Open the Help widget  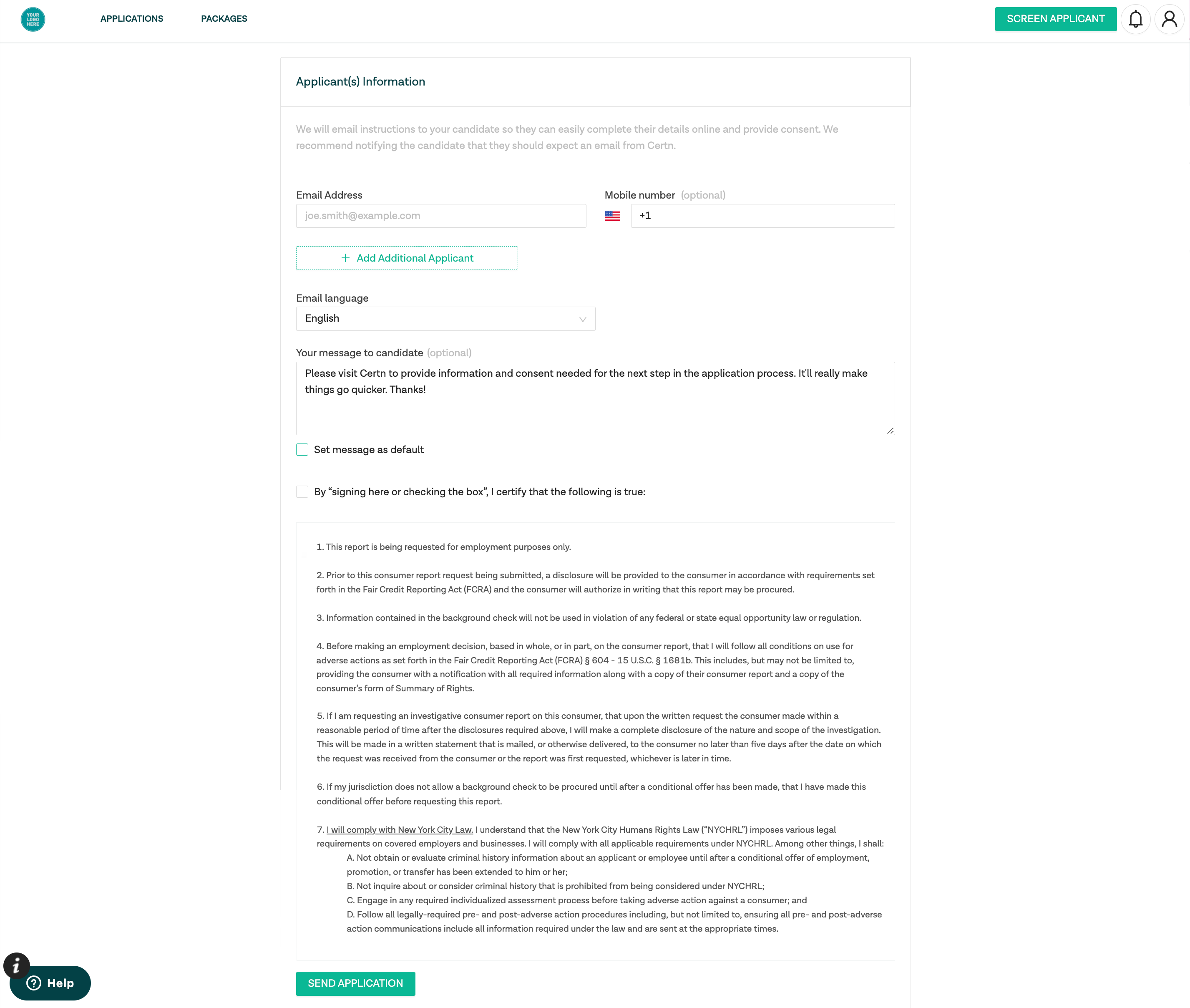[x=51, y=983]
